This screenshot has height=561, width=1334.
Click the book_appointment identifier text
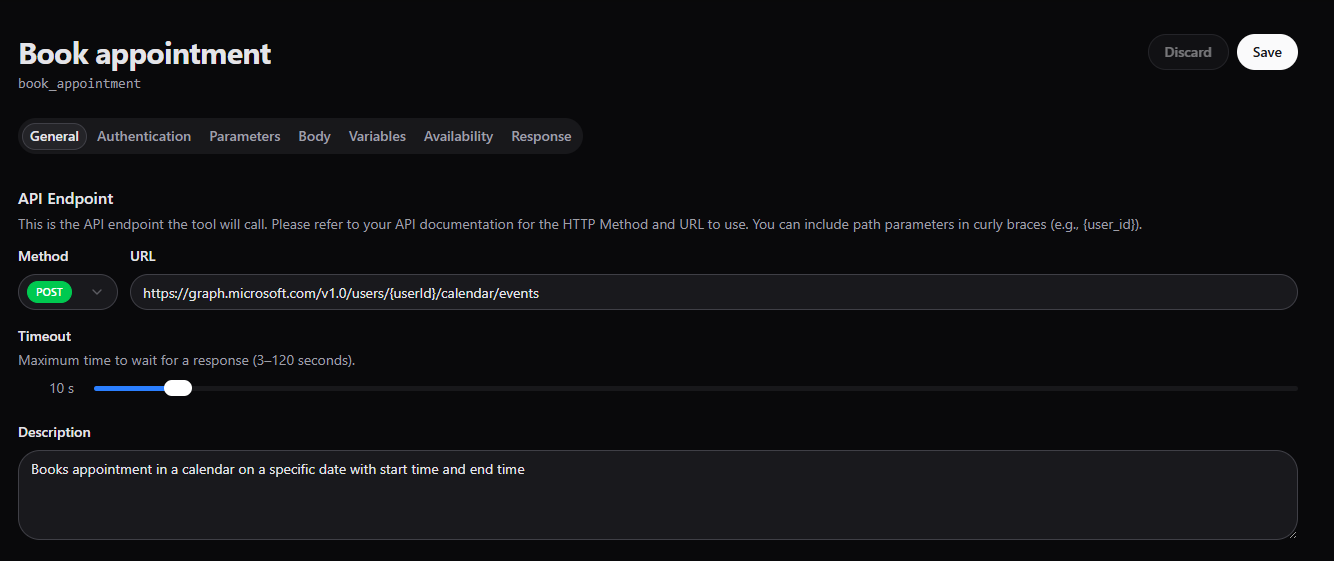click(x=79, y=84)
